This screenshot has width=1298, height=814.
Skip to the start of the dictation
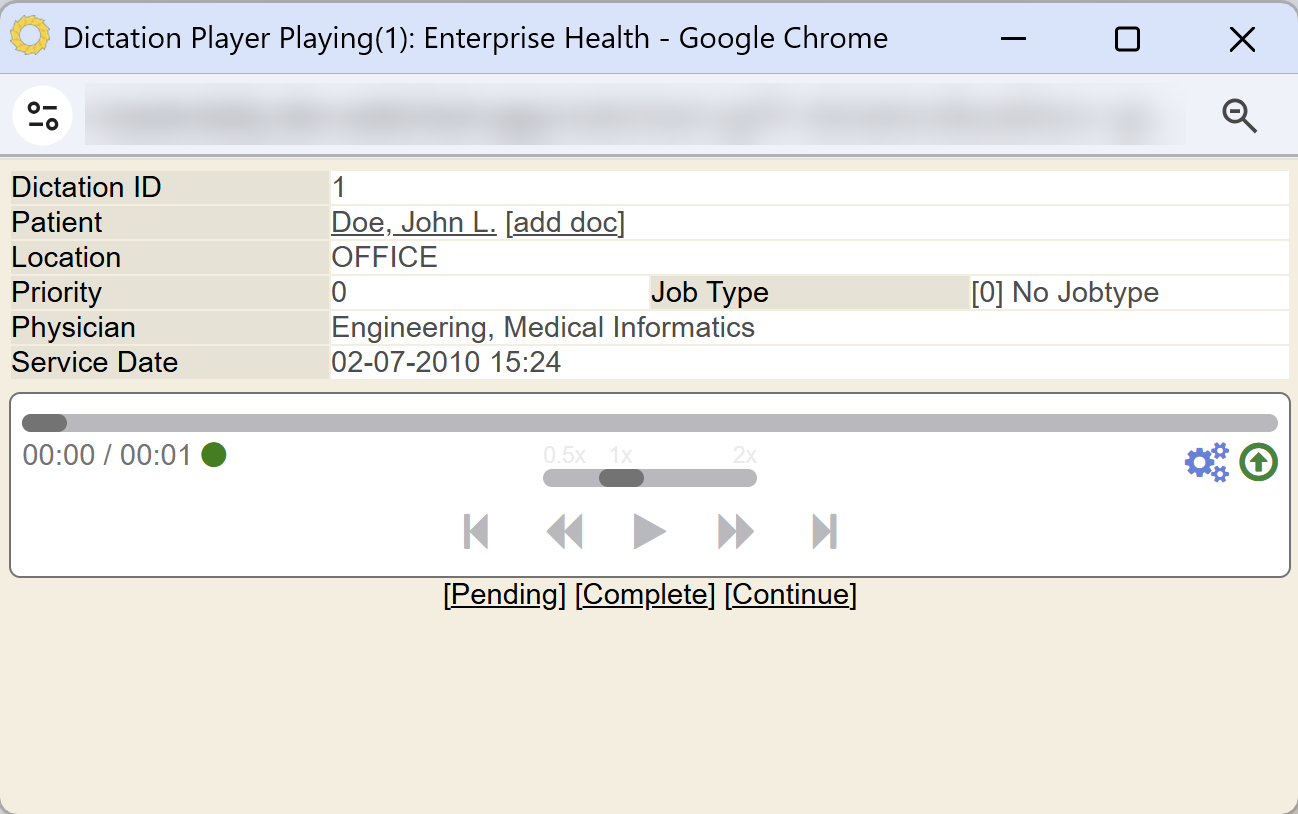pos(476,531)
